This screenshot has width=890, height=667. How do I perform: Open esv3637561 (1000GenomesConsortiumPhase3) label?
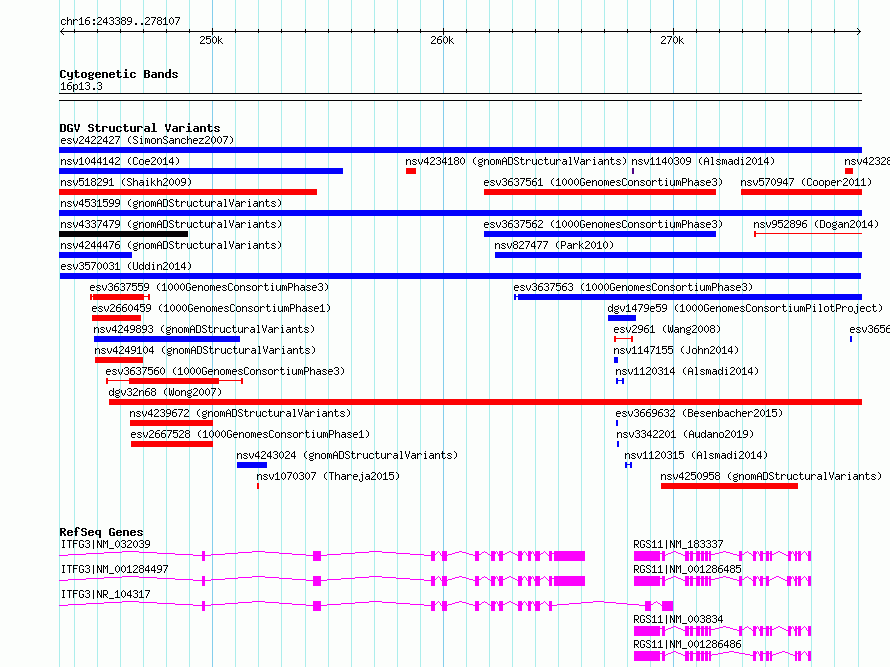603,182
